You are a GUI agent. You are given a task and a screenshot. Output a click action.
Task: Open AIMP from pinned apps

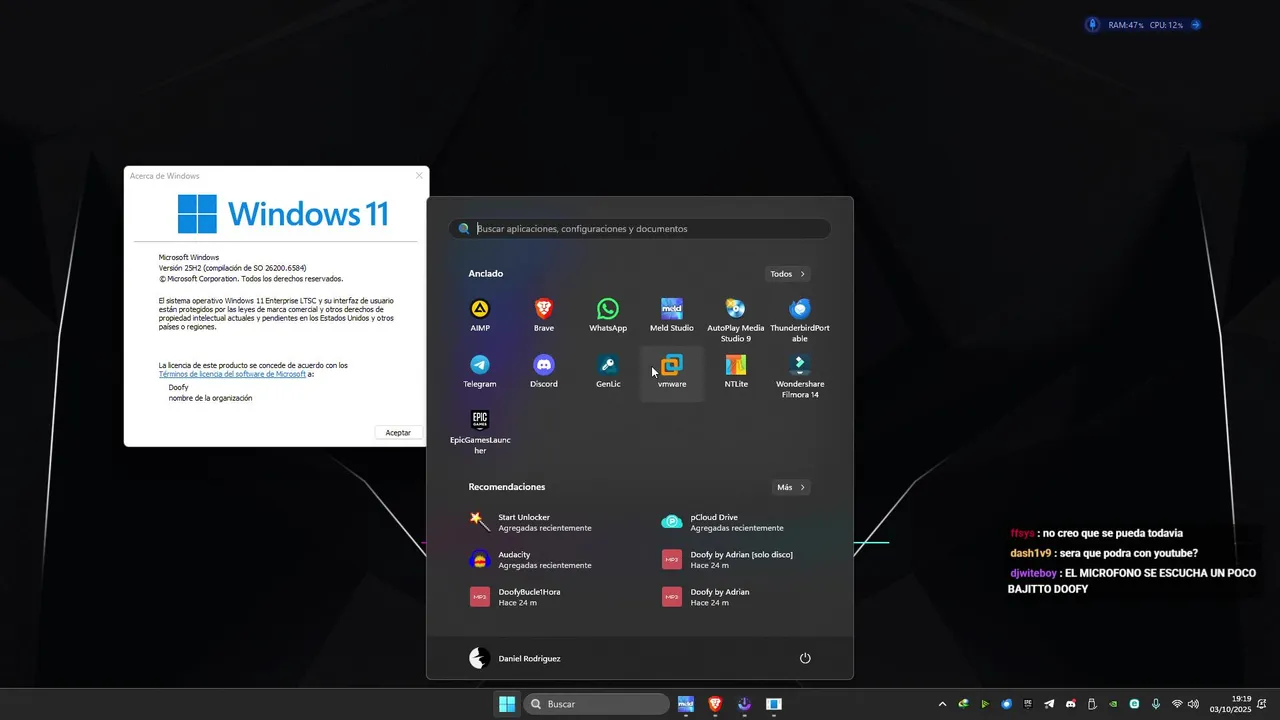480,315
